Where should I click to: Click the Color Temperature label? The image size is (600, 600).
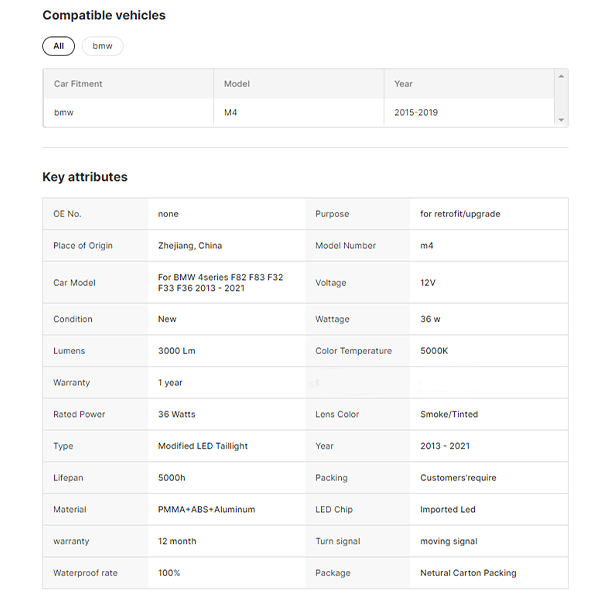click(x=354, y=351)
